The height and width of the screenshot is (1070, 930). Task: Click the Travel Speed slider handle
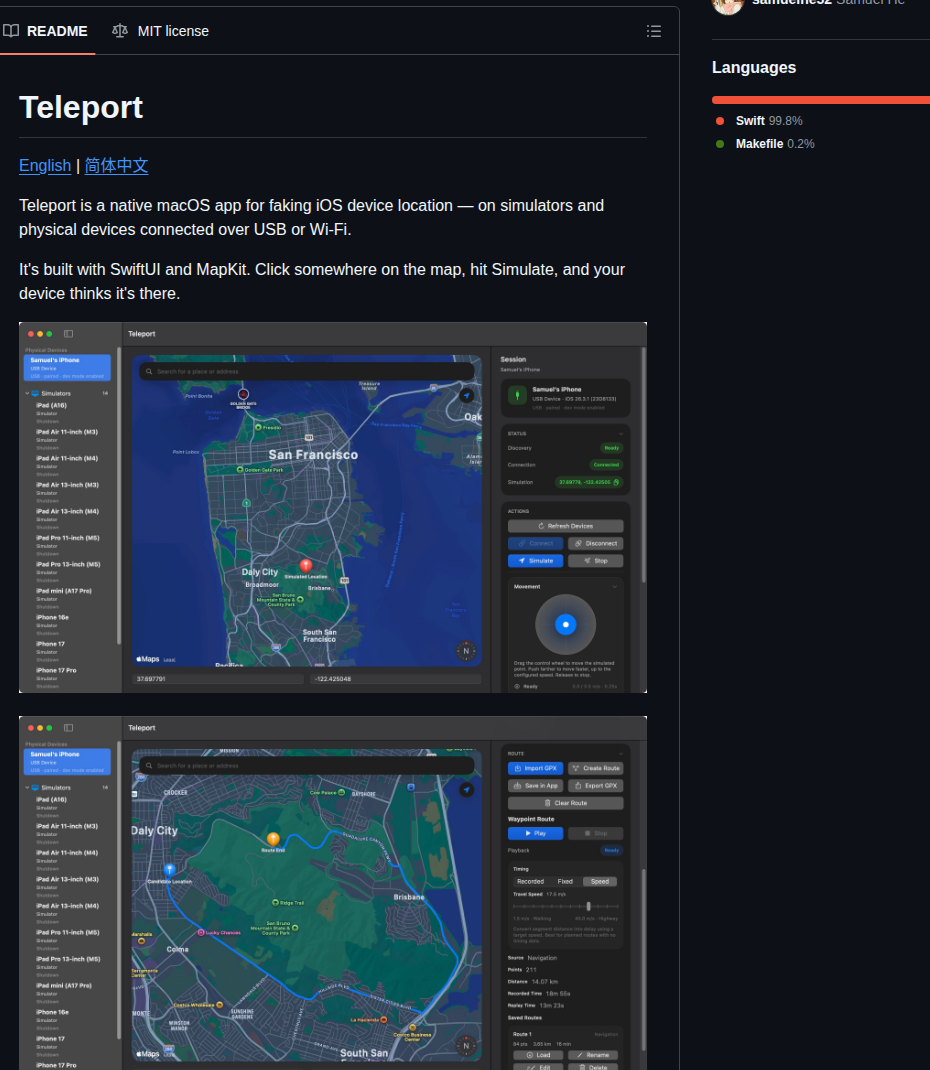tap(588, 906)
